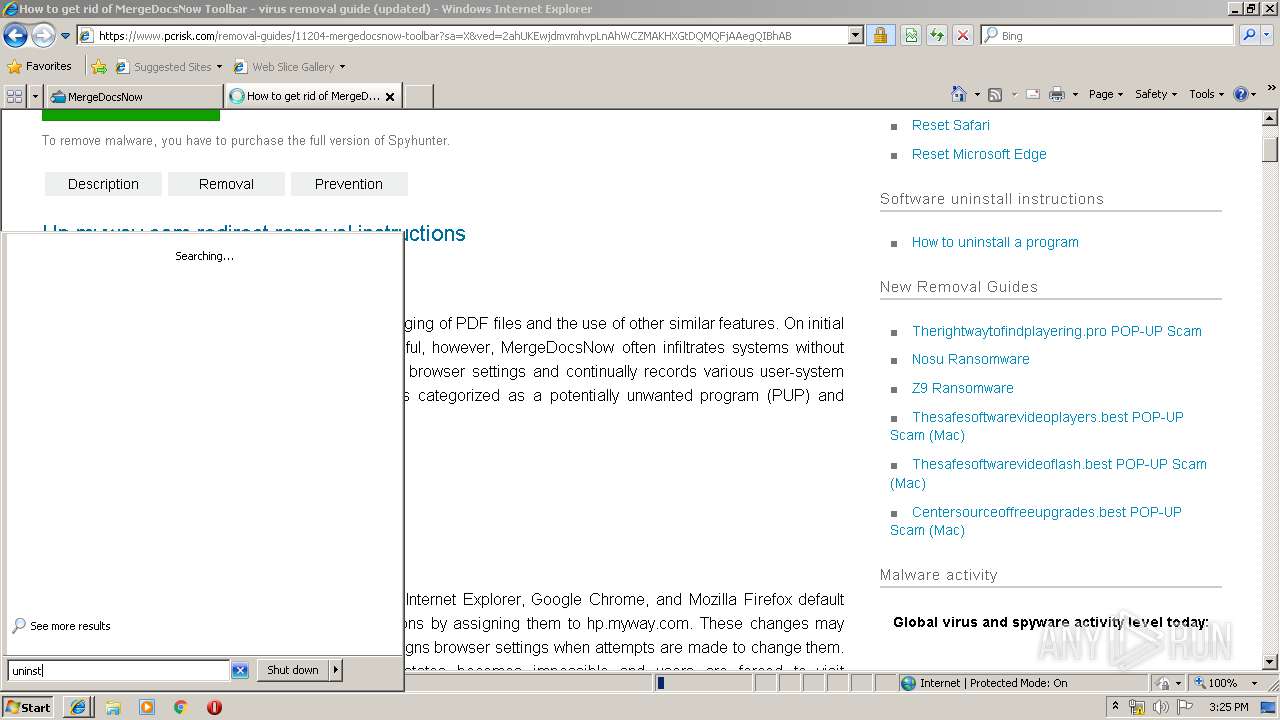The height and width of the screenshot is (720, 1280).
Task: Click the green Refresh arrows icon
Action: tap(937, 35)
